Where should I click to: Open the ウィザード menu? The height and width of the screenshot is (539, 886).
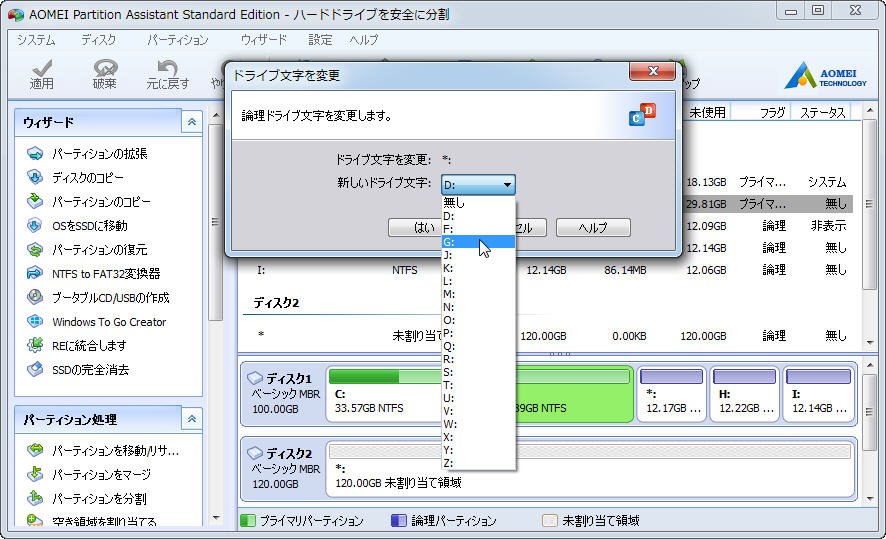(264, 40)
